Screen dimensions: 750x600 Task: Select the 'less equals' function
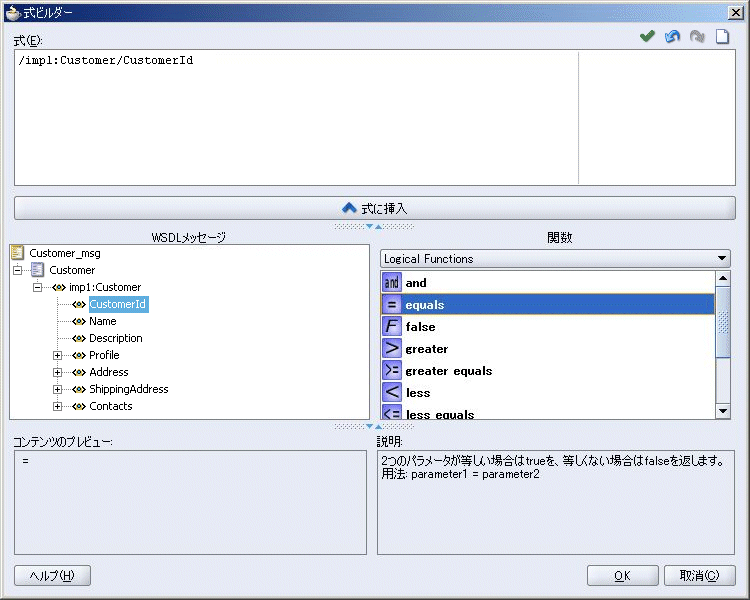(x=548, y=412)
